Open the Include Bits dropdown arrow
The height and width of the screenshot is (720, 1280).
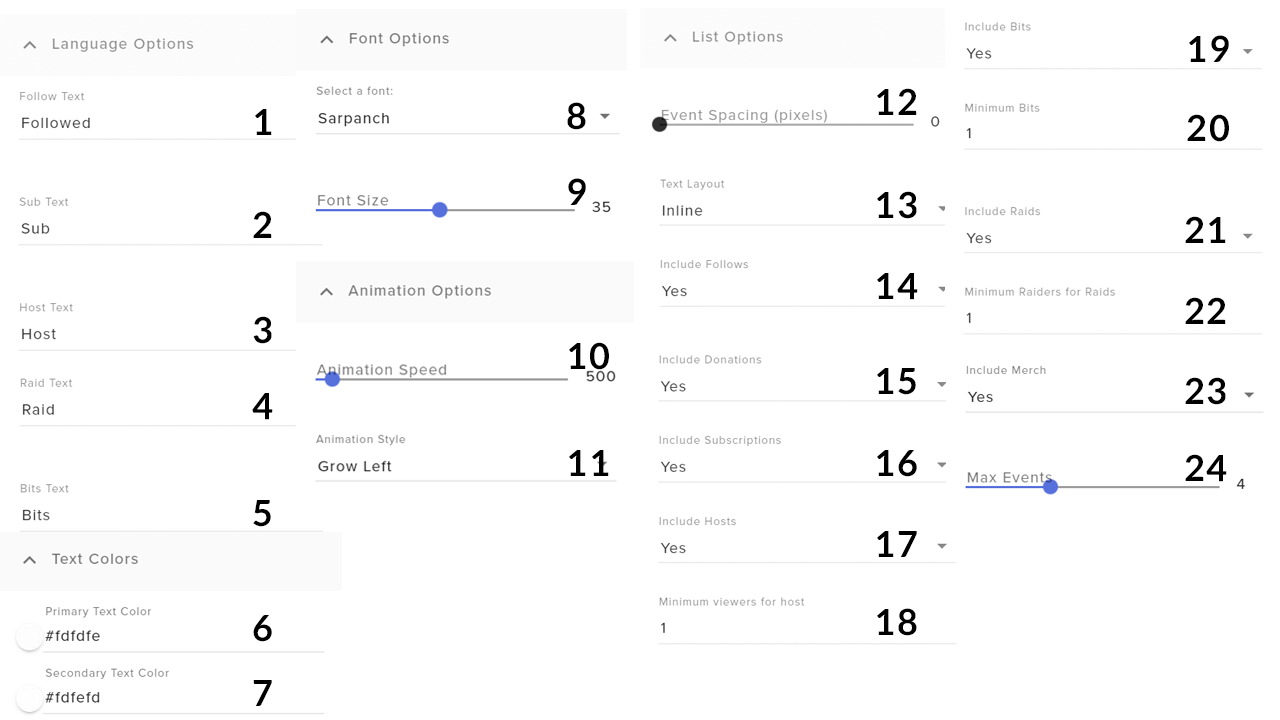(x=1247, y=52)
